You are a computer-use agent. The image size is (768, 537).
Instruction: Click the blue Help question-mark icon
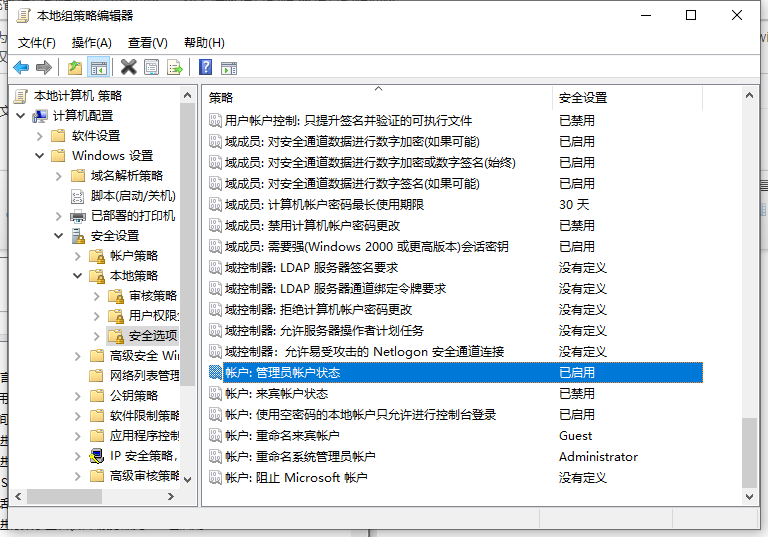coord(205,68)
